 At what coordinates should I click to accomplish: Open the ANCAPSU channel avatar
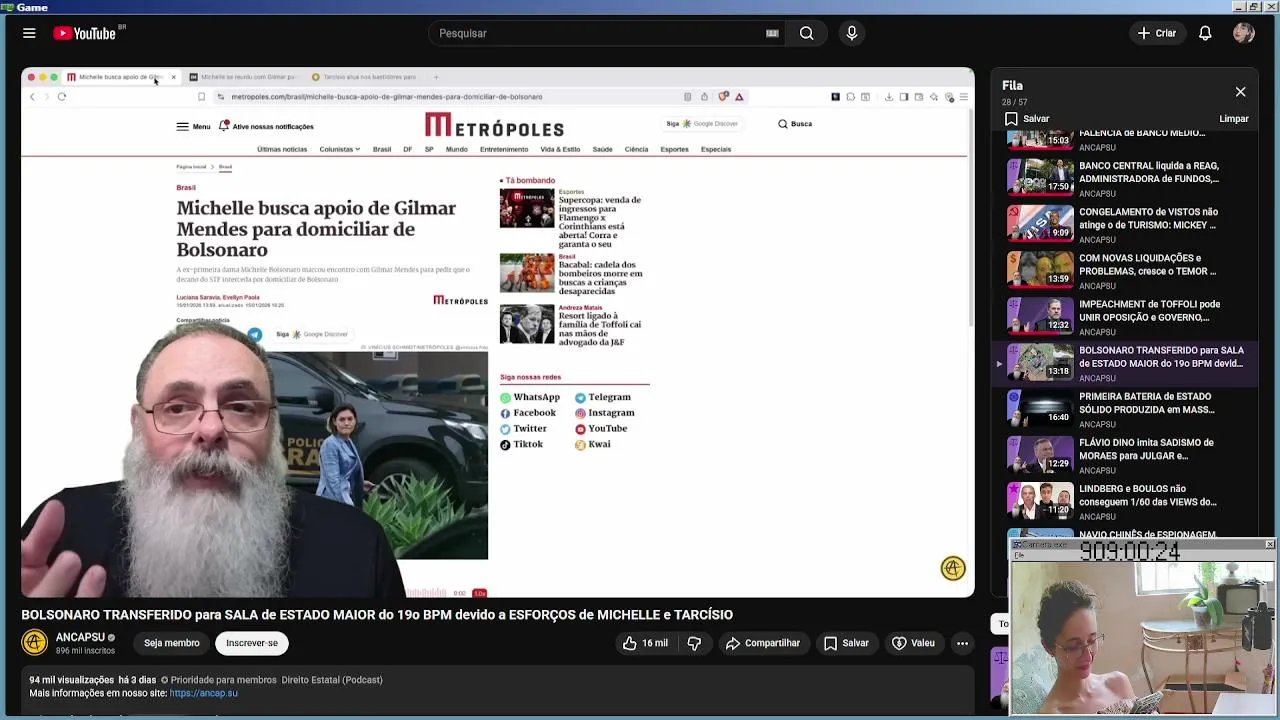tap(35, 643)
